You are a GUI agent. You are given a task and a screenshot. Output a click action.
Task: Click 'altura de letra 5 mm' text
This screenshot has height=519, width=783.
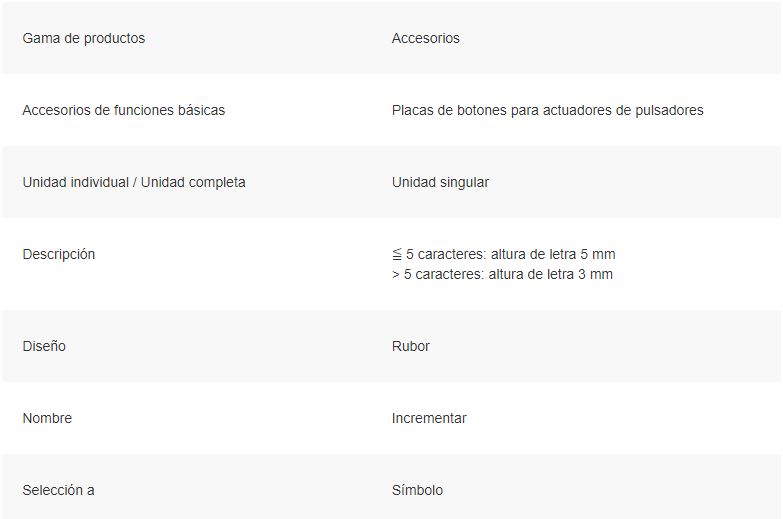553,254
